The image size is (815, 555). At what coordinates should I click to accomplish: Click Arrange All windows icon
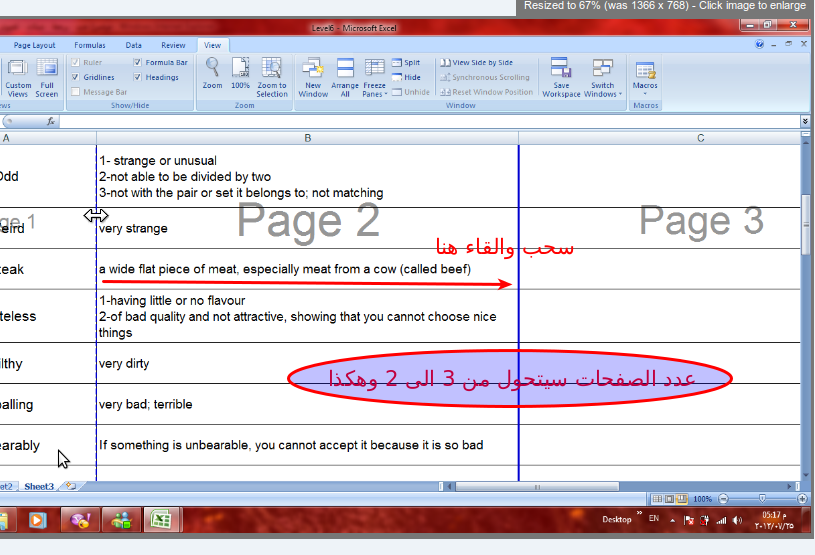coord(345,77)
